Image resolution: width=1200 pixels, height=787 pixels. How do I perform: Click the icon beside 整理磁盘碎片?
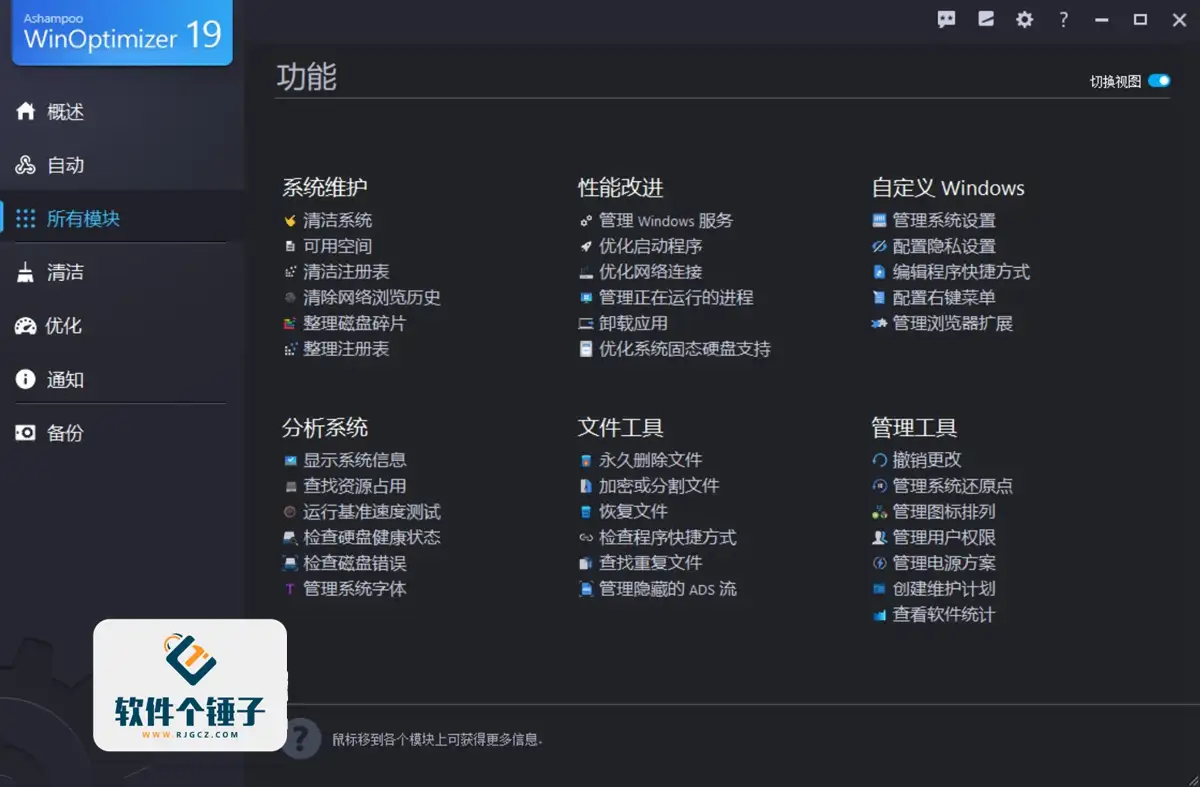[290, 324]
